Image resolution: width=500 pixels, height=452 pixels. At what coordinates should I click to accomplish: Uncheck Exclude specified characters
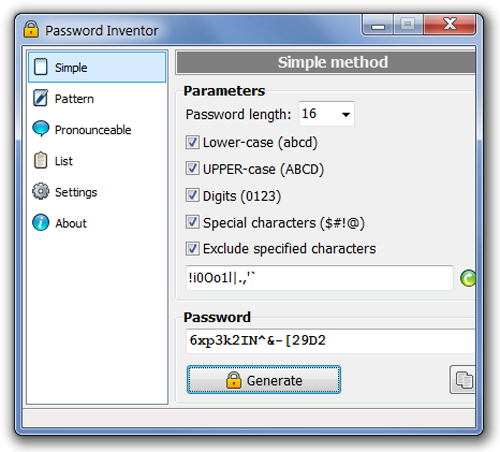click(x=192, y=249)
